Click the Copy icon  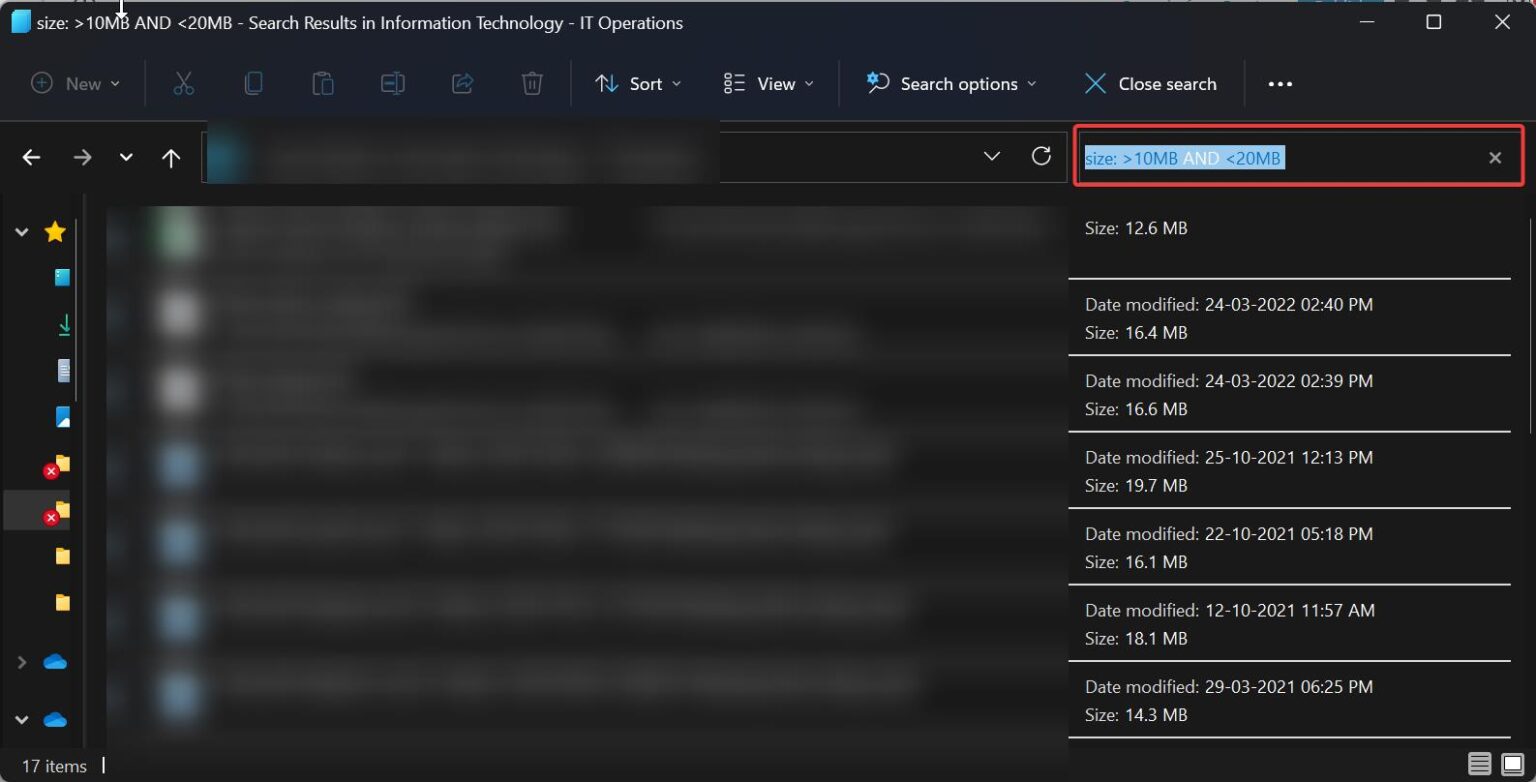253,83
